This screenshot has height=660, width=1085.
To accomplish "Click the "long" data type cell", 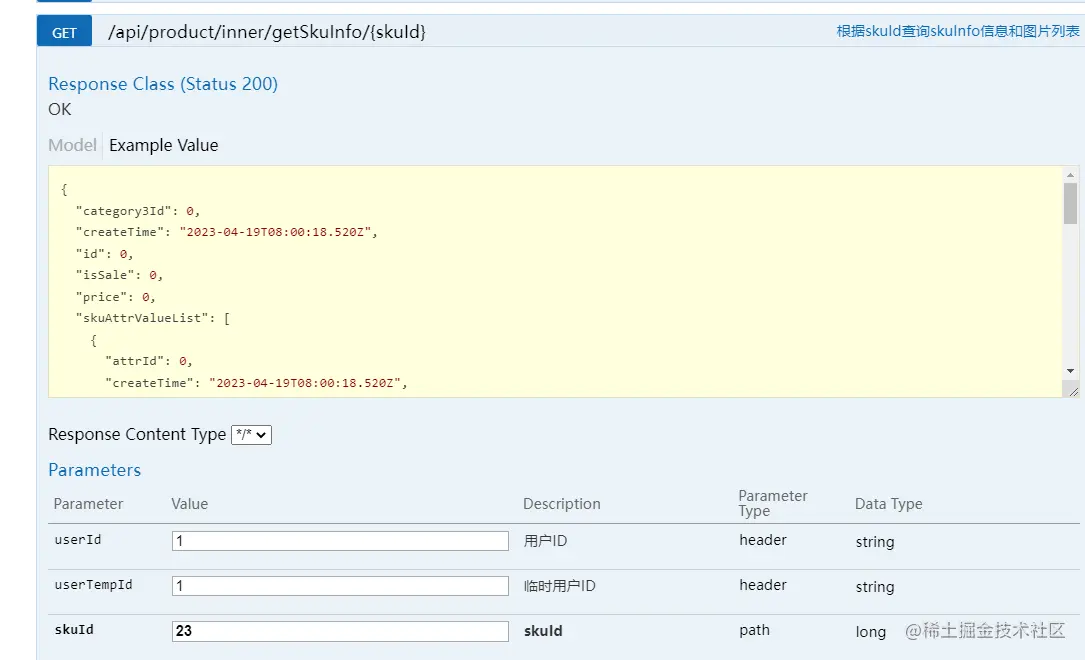I will click(x=870, y=632).
